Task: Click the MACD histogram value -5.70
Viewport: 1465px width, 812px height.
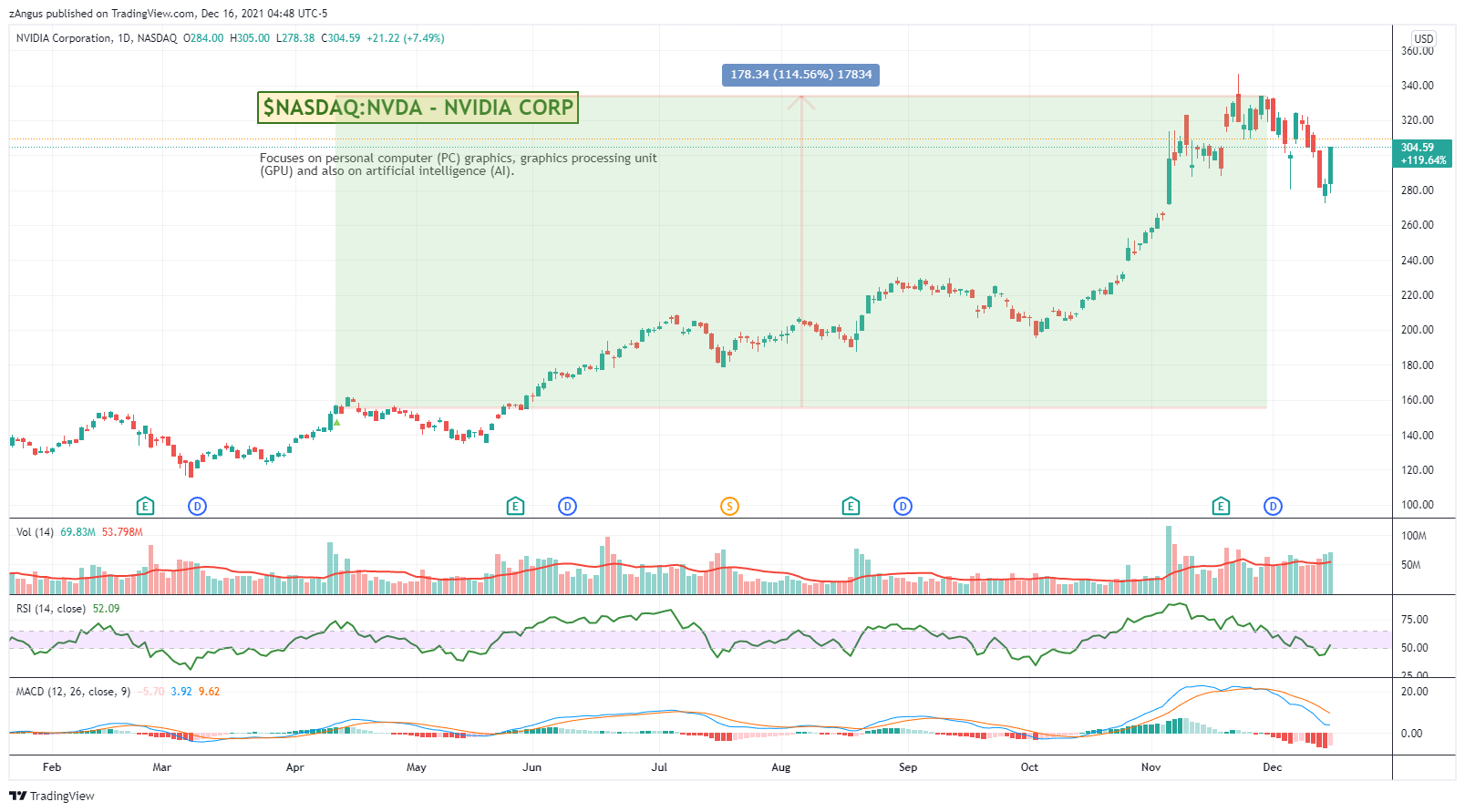Action: (x=153, y=692)
